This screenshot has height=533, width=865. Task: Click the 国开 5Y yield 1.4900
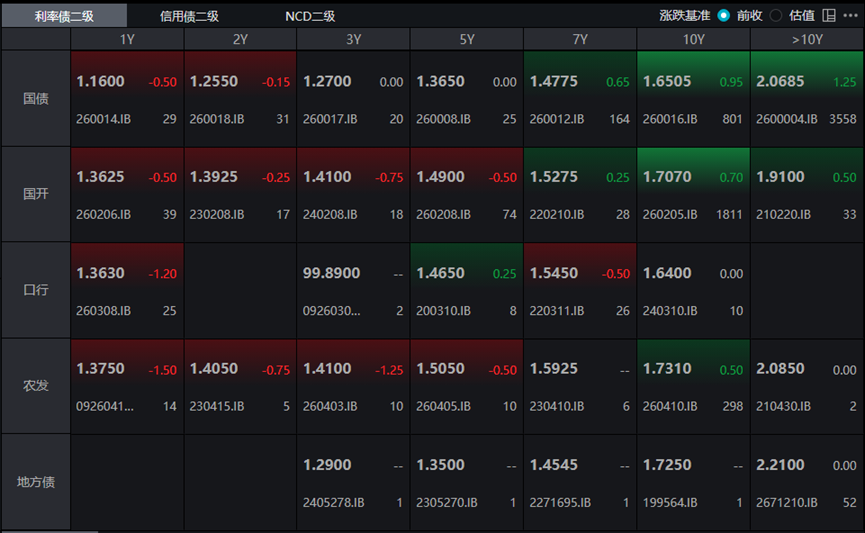[x=440, y=177]
